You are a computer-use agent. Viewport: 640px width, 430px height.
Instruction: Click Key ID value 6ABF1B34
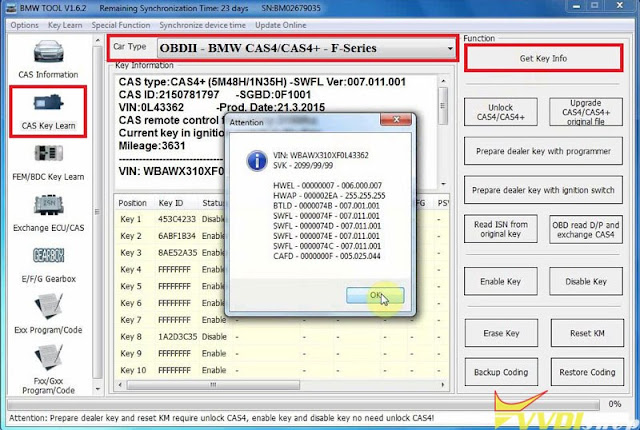pyautogui.click(x=177, y=236)
